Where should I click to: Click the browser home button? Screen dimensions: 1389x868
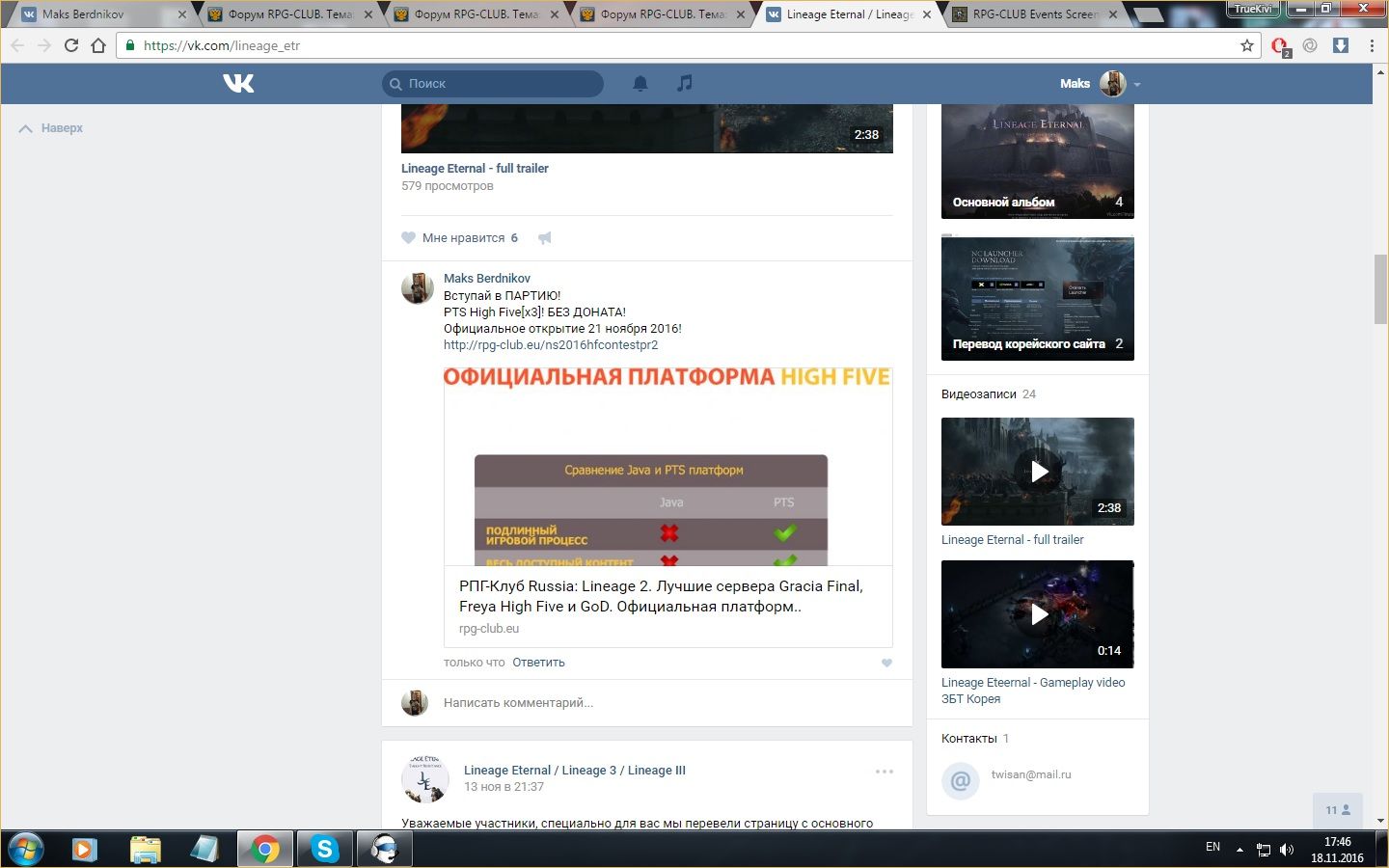coord(98,45)
